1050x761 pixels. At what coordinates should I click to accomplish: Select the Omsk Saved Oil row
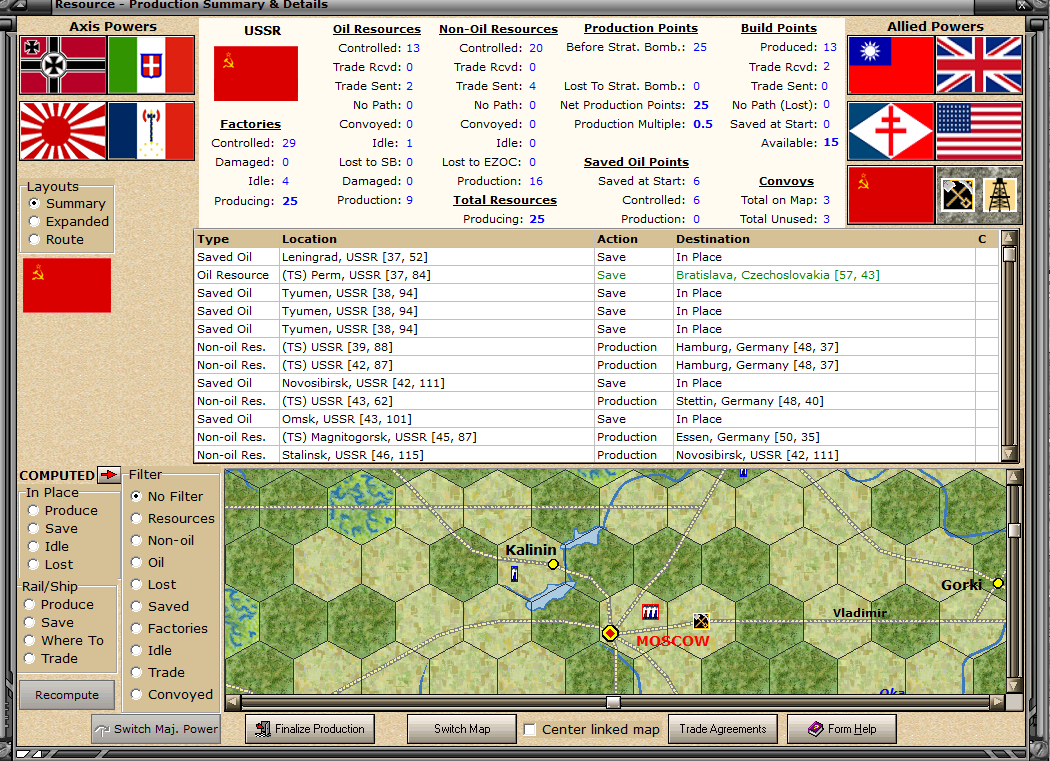click(597, 419)
